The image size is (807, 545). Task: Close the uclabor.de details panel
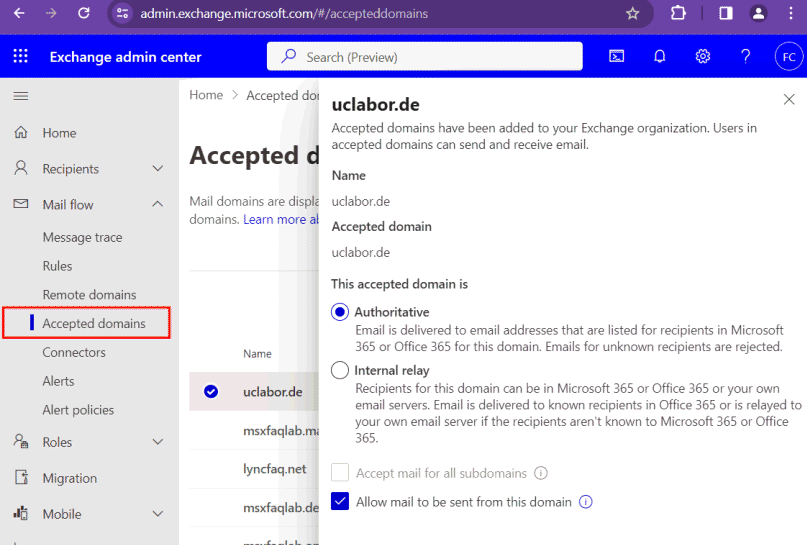click(789, 99)
